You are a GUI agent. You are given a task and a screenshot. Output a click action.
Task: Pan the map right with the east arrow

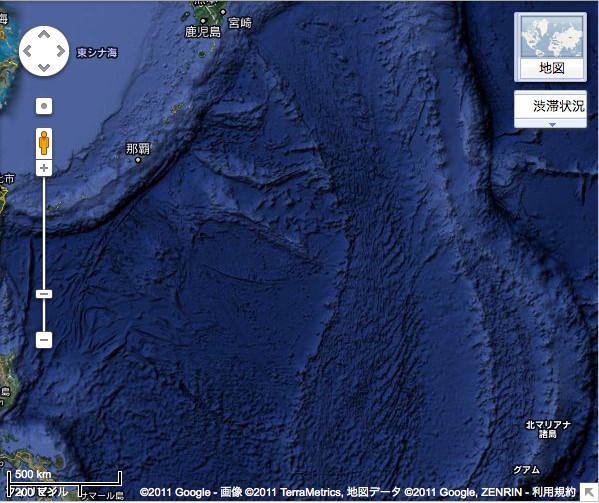point(60,51)
